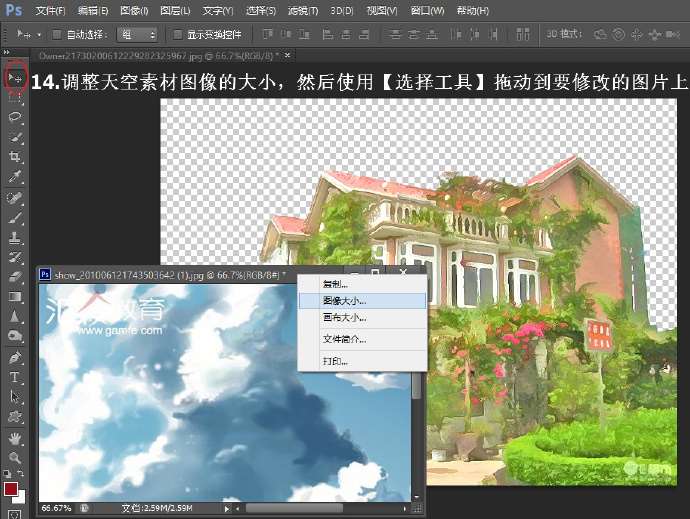This screenshot has width=690, height=519.
Task: Select the Brush tool
Action: click(x=15, y=218)
